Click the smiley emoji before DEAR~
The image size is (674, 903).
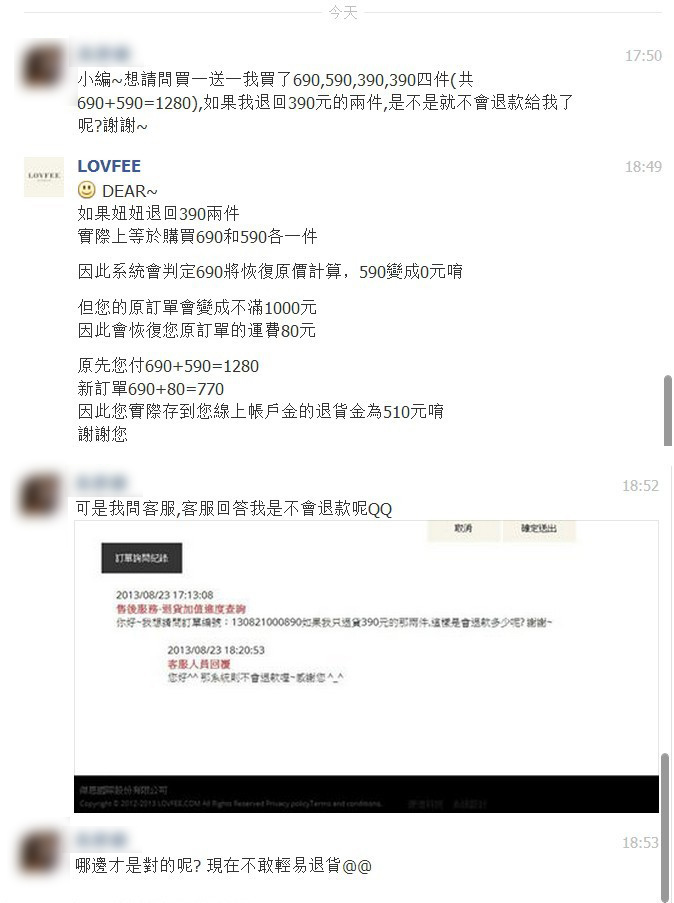click(86, 189)
